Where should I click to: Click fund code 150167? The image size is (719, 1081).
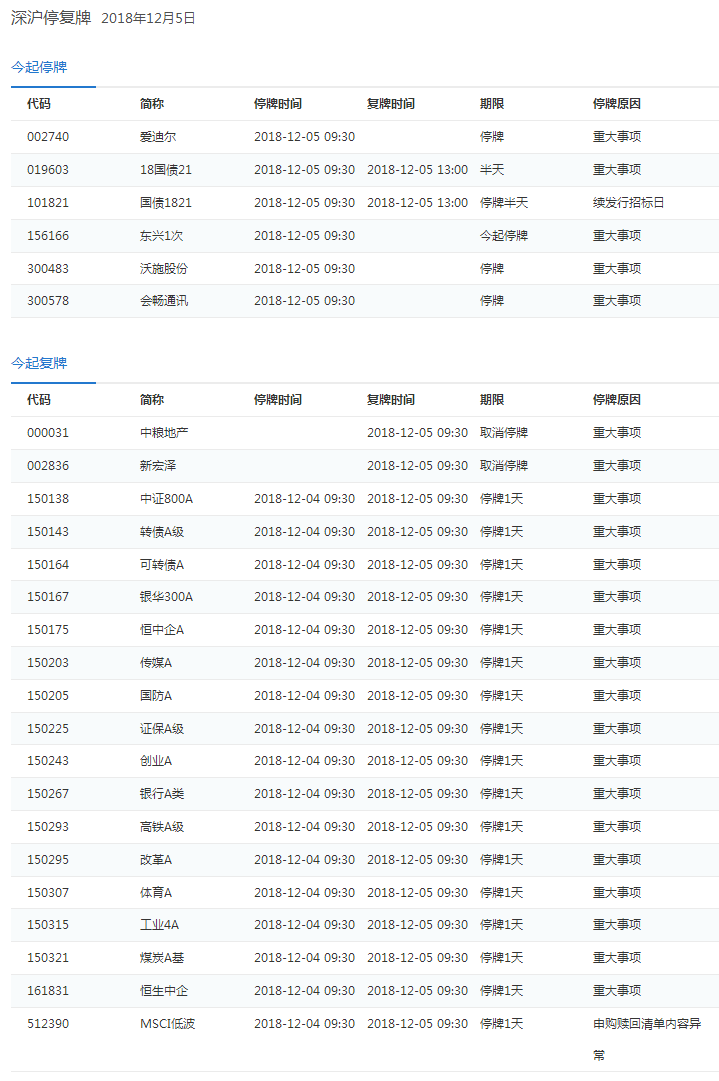[48, 597]
